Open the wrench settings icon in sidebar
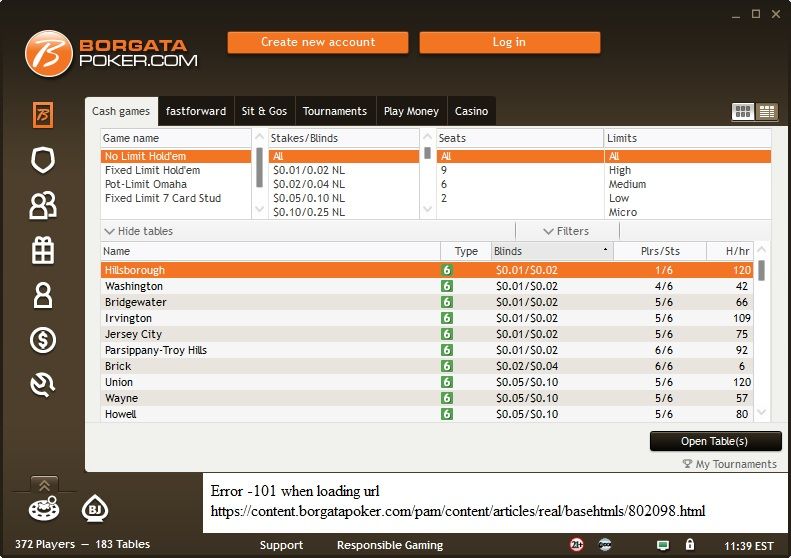This screenshot has width=791, height=558. pos(43,385)
